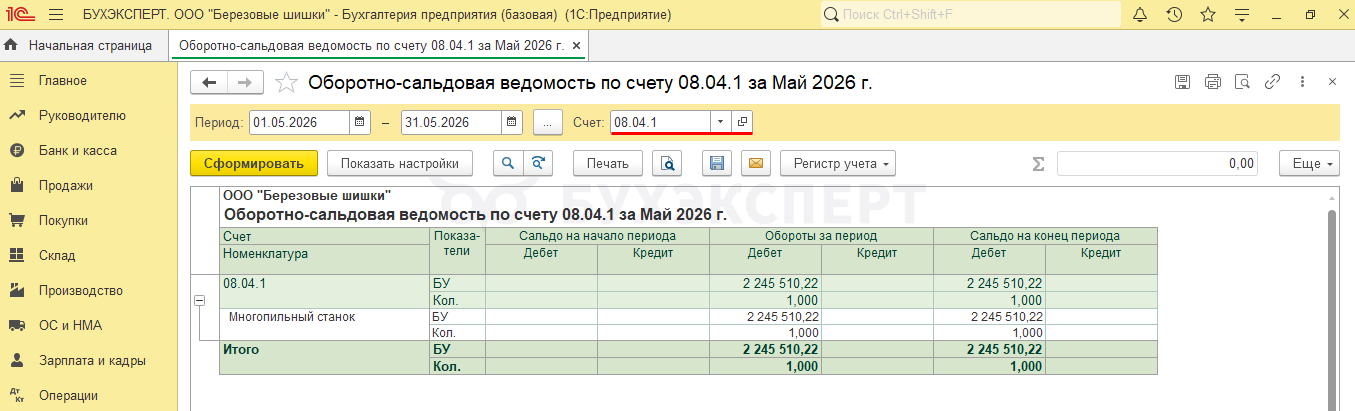Add report to favorites with star icon
The height and width of the screenshot is (411, 1355).
pos(286,83)
